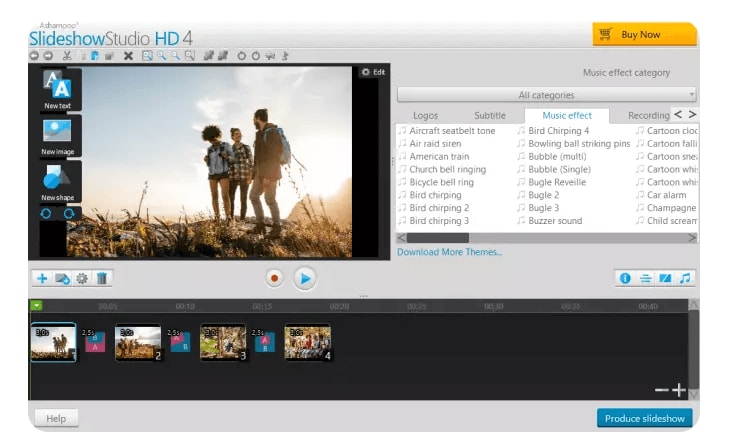The width and height of the screenshot is (732, 447).
Task: Click the highlighted zoom-to-fit magnifier icon
Action: click(x=147, y=56)
